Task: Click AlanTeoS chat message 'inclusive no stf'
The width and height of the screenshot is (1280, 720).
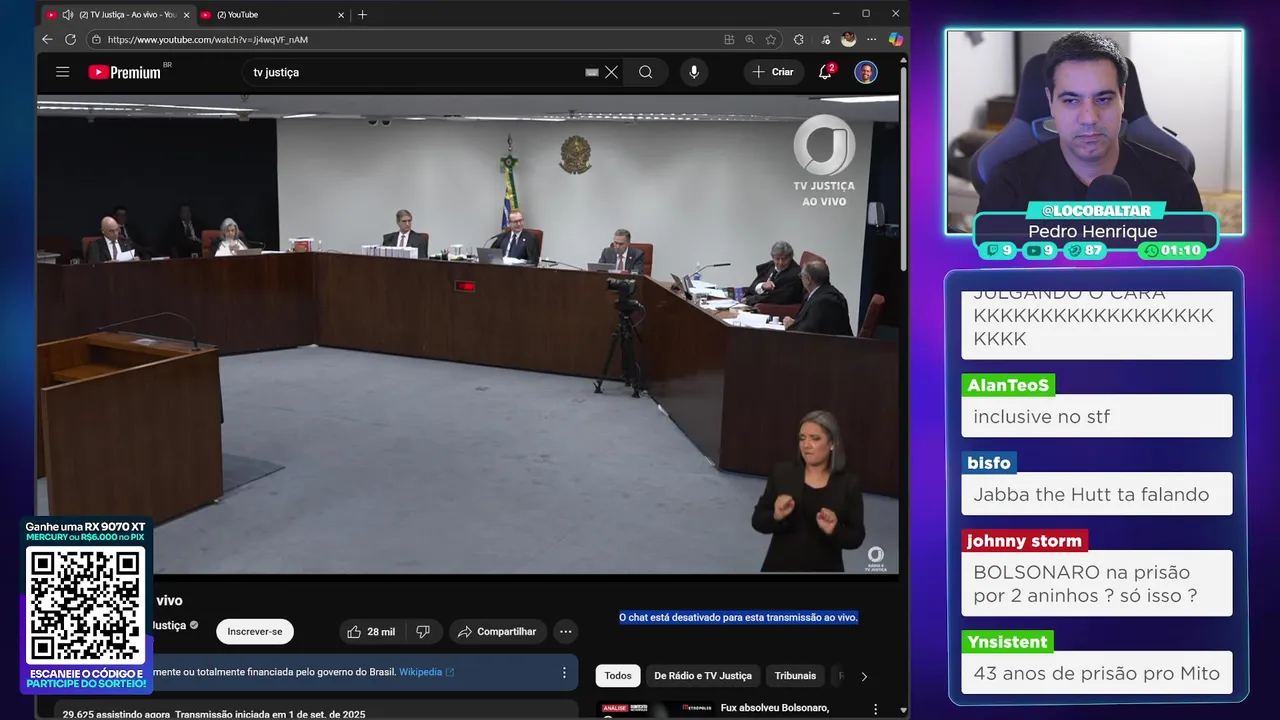Action: (1096, 416)
